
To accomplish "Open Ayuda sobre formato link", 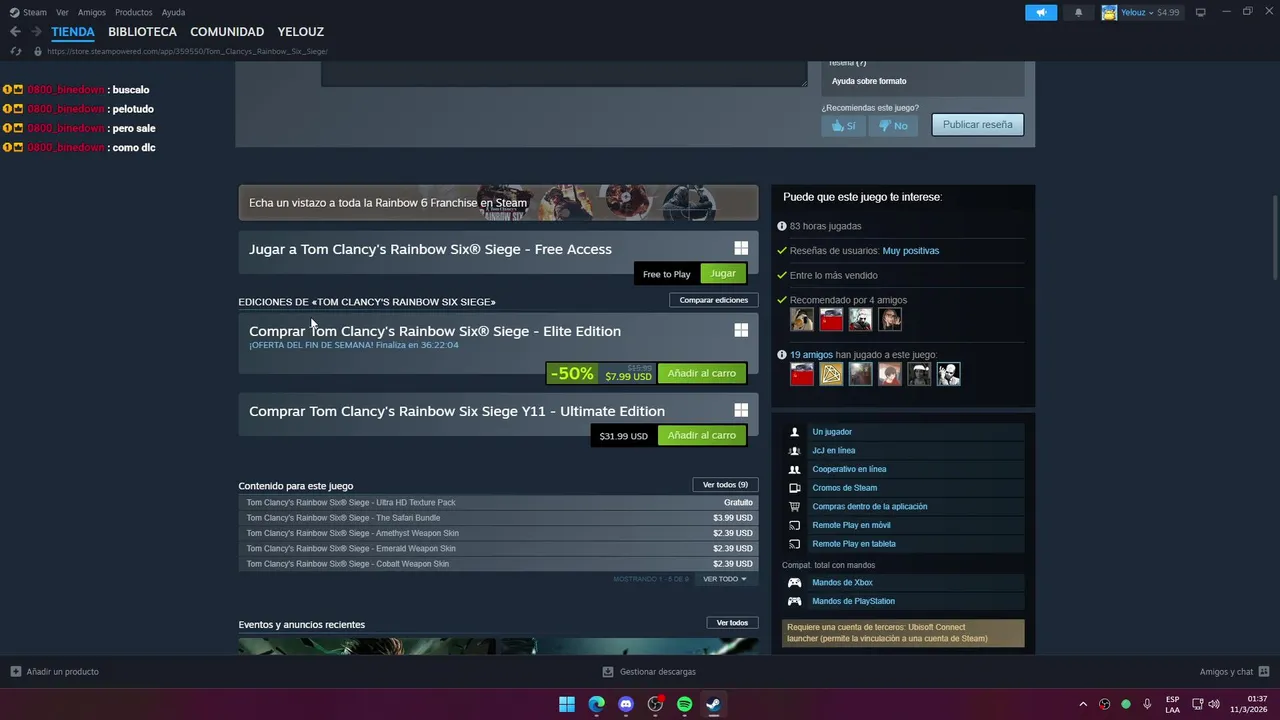I will [x=869, y=81].
